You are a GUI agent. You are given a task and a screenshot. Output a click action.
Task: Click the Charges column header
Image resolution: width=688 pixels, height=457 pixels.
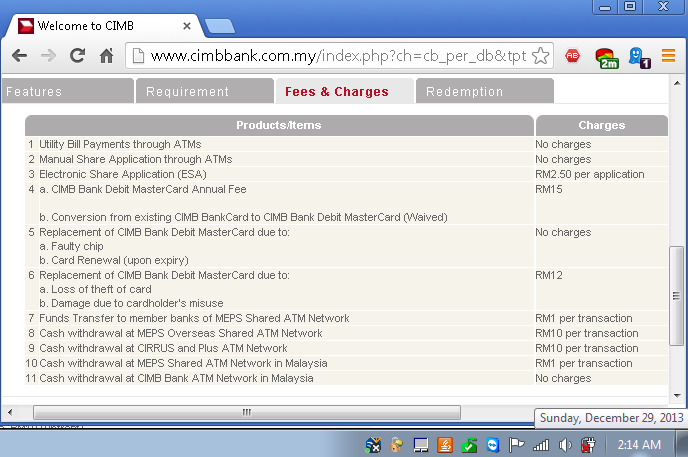tap(602, 125)
